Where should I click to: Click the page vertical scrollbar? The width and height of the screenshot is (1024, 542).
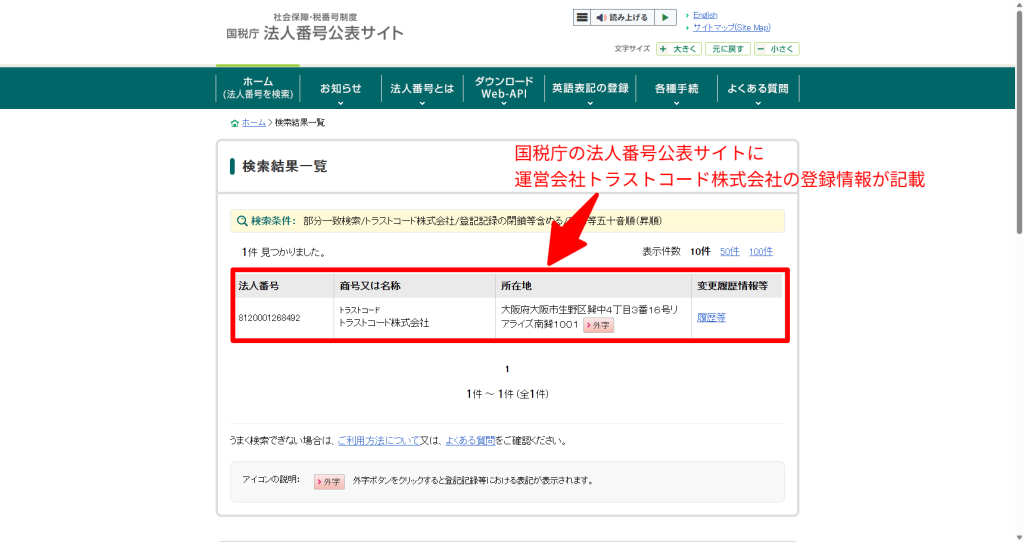1019,121
